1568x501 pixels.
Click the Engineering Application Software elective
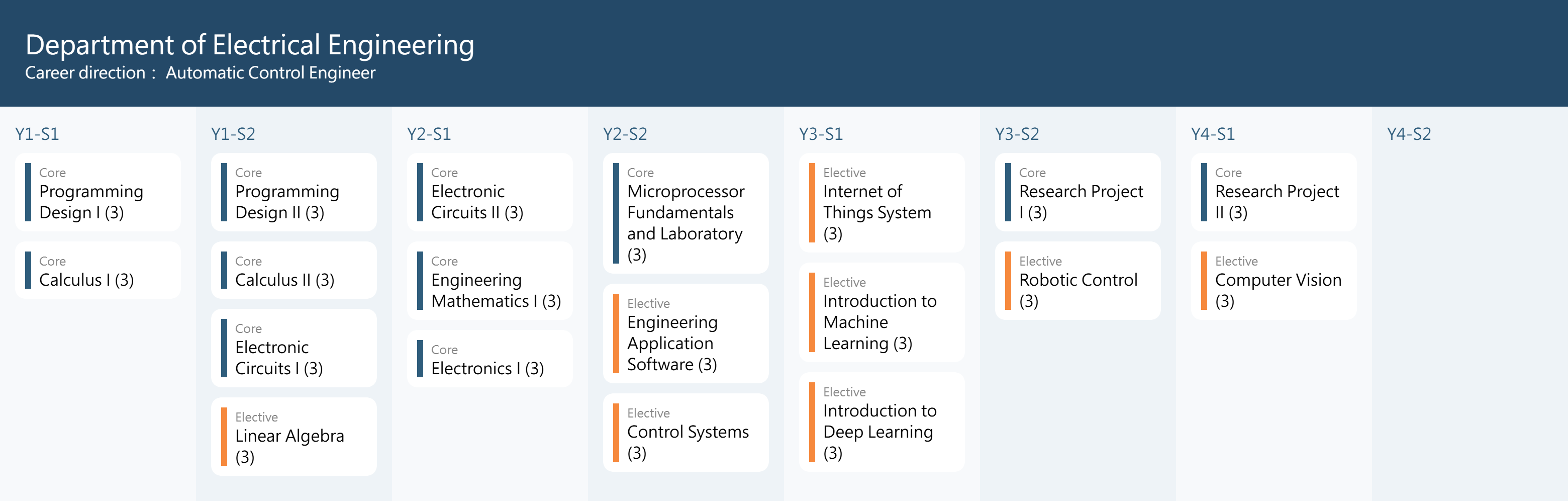click(685, 333)
